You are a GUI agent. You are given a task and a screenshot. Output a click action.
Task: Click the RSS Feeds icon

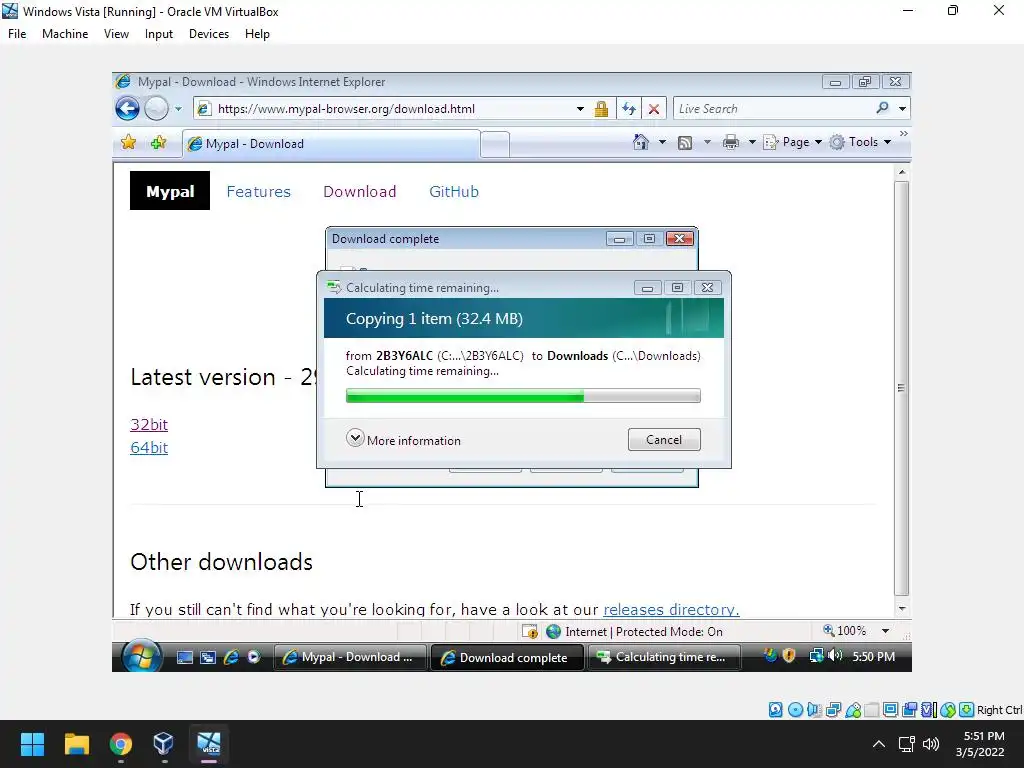[x=684, y=142]
